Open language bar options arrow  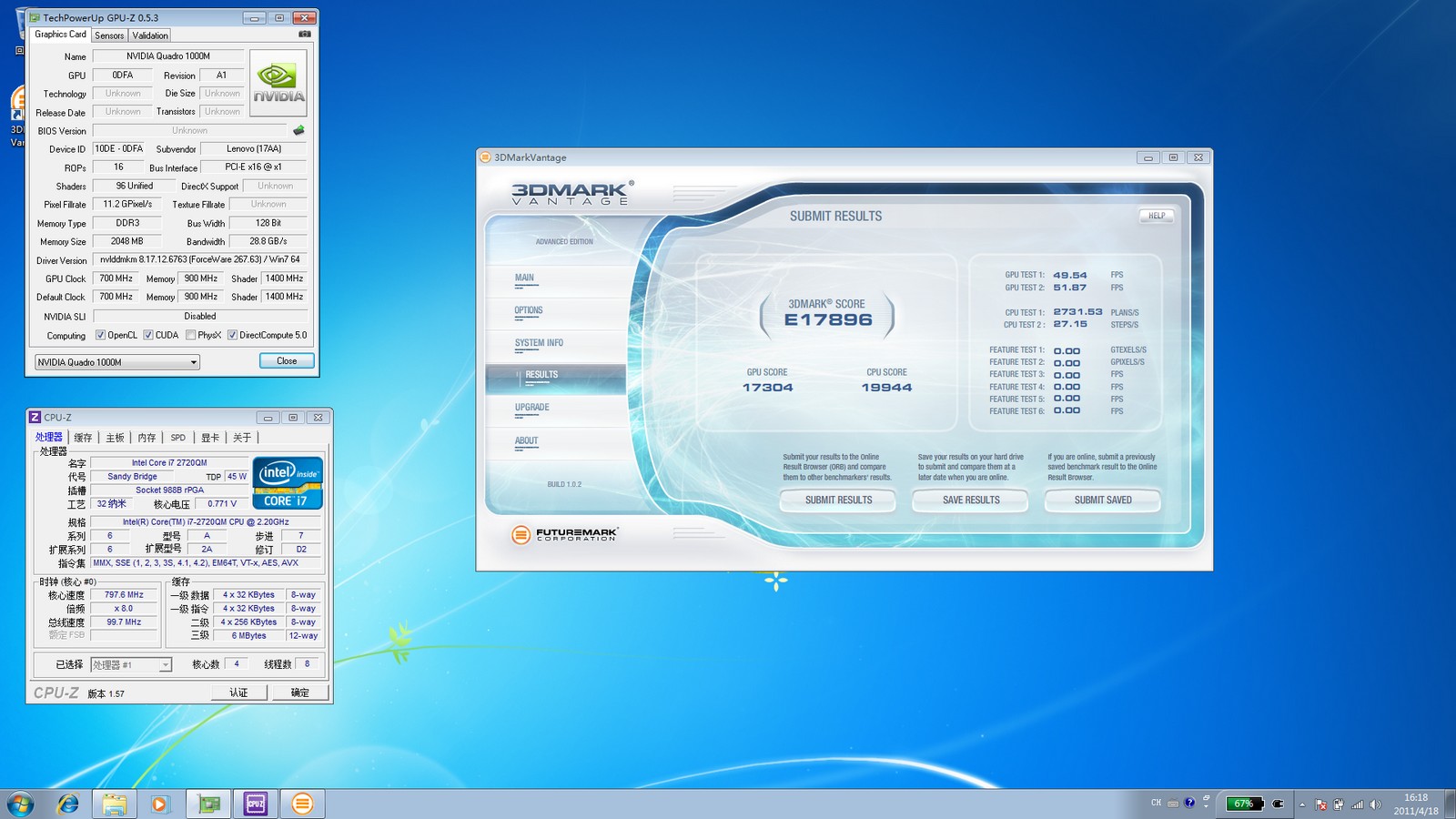[1206, 807]
